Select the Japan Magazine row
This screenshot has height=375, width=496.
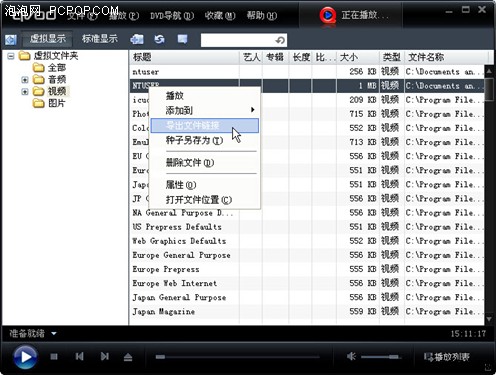[x=307, y=312]
